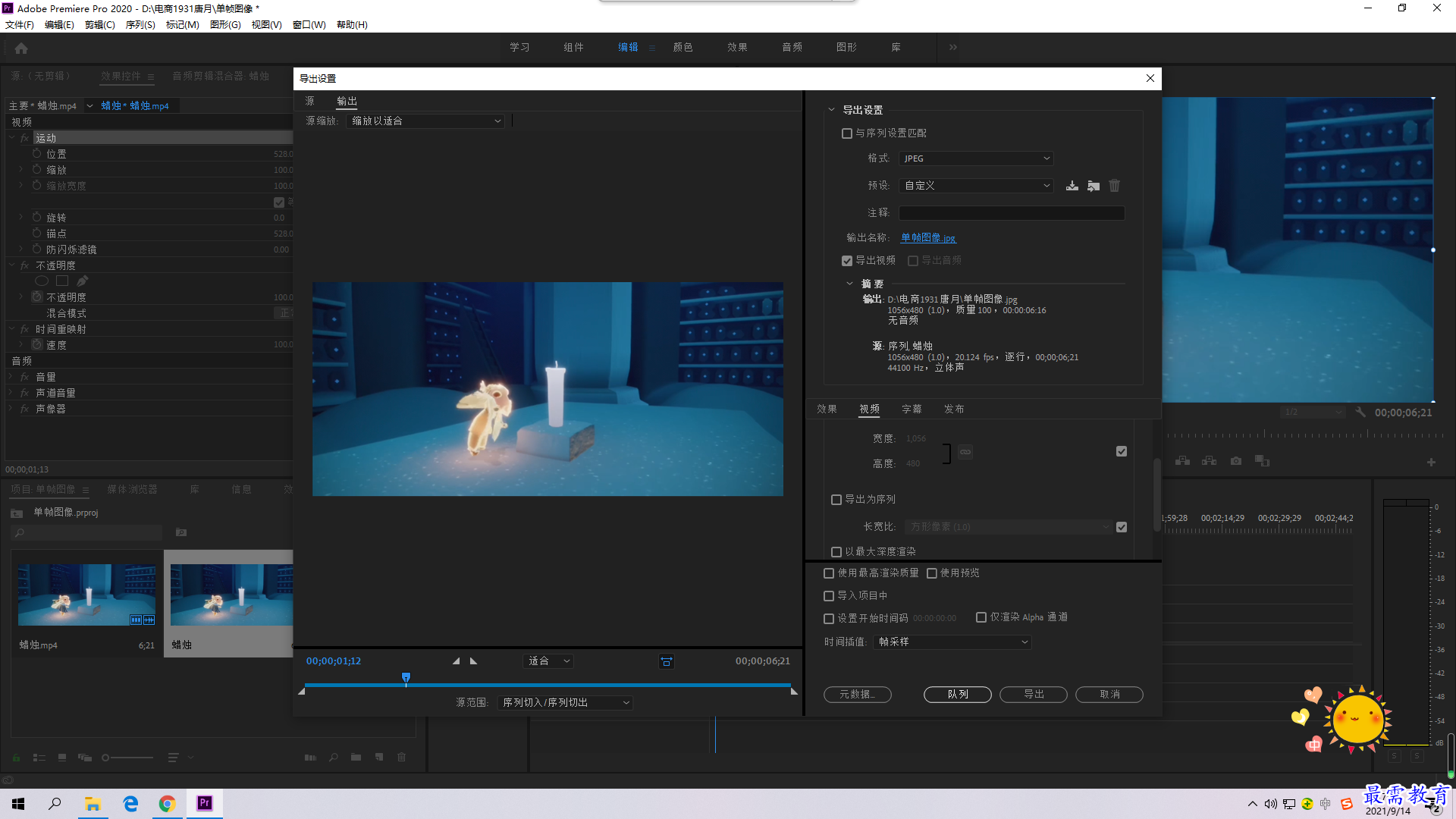
Task: Open the workspace overflow chevrons
Action: (952, 47)
